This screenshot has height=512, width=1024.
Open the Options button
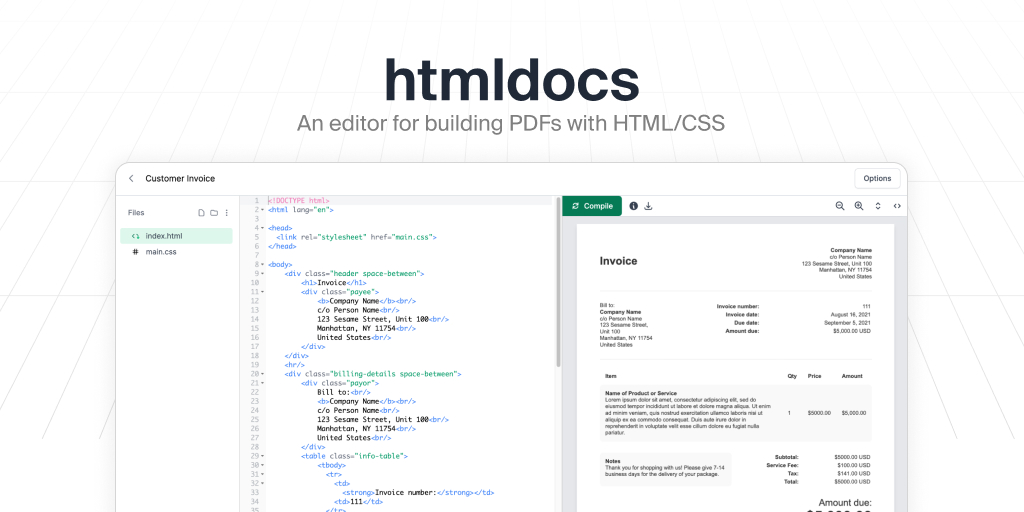[877, 179]
